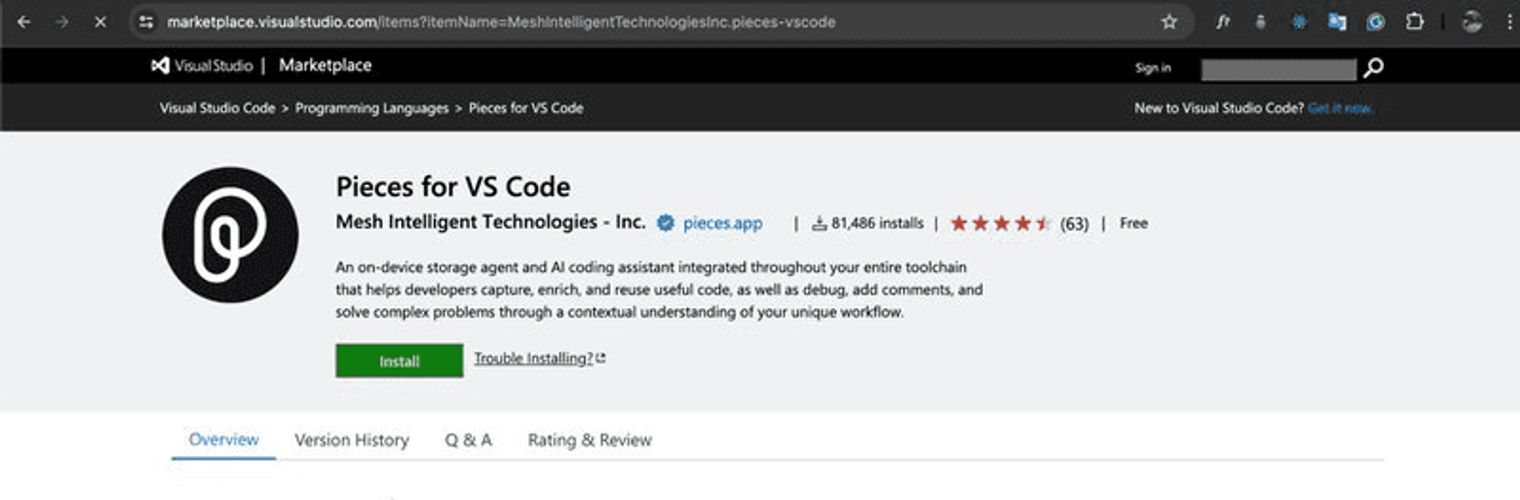The image size is (1520, 500).
Task: Click 'Get it now' link
Action: (x=1340, y=108)
